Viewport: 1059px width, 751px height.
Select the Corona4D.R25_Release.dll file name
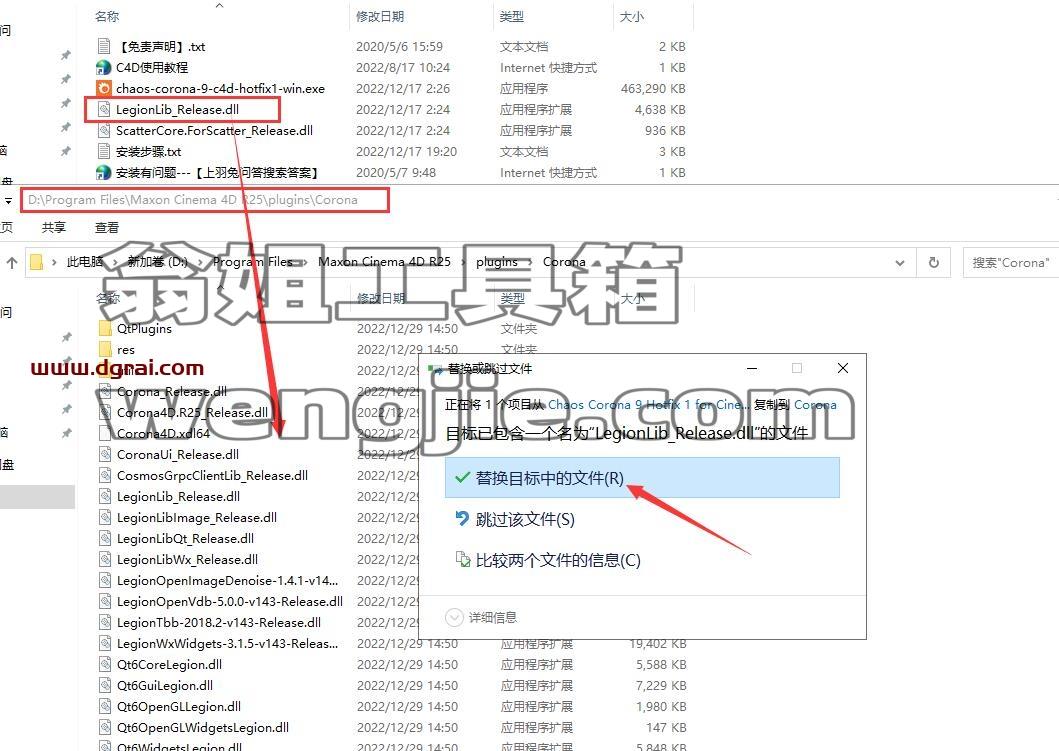point(192,412)
